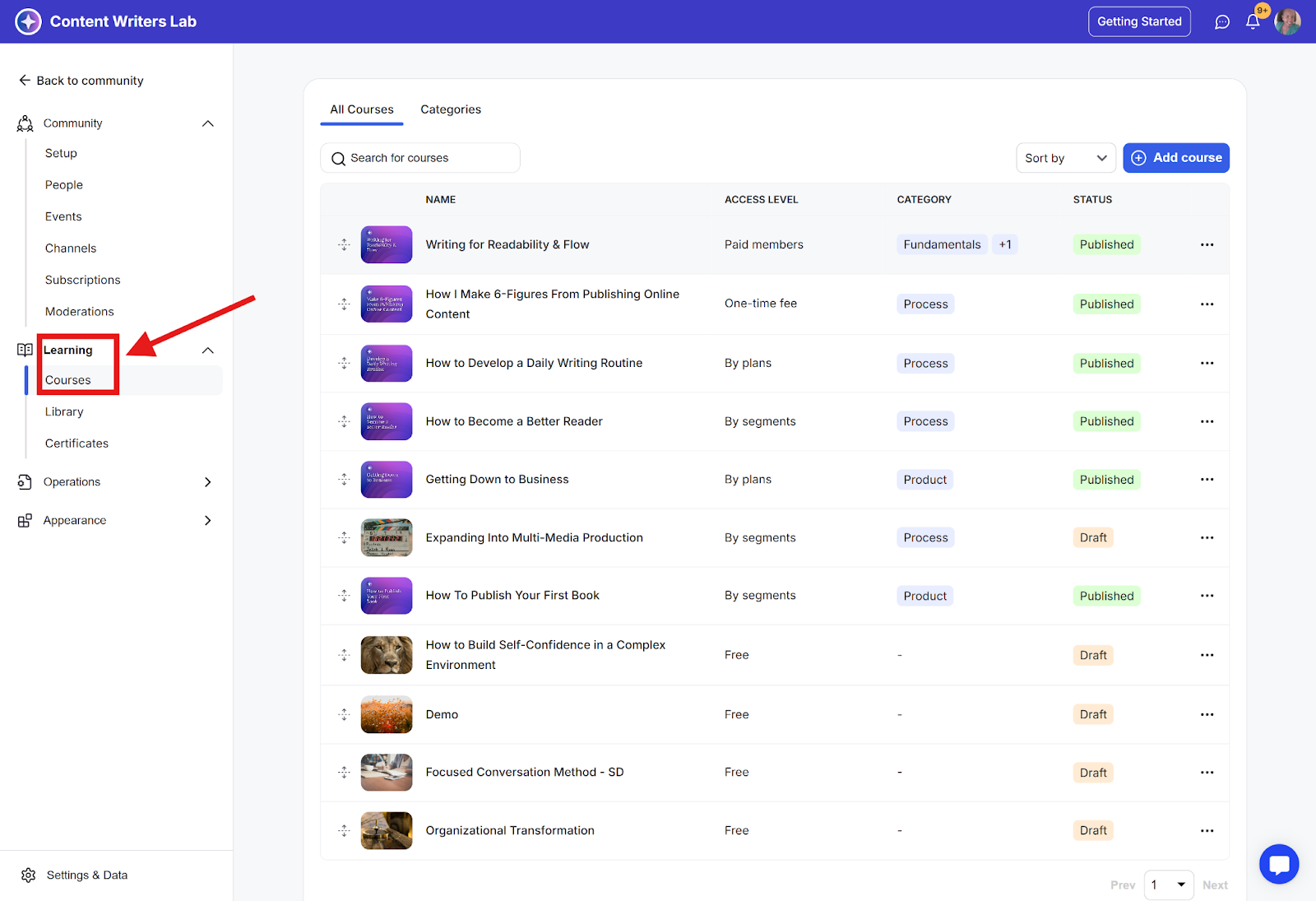Open the notifications bell icon

(1252, 22)
